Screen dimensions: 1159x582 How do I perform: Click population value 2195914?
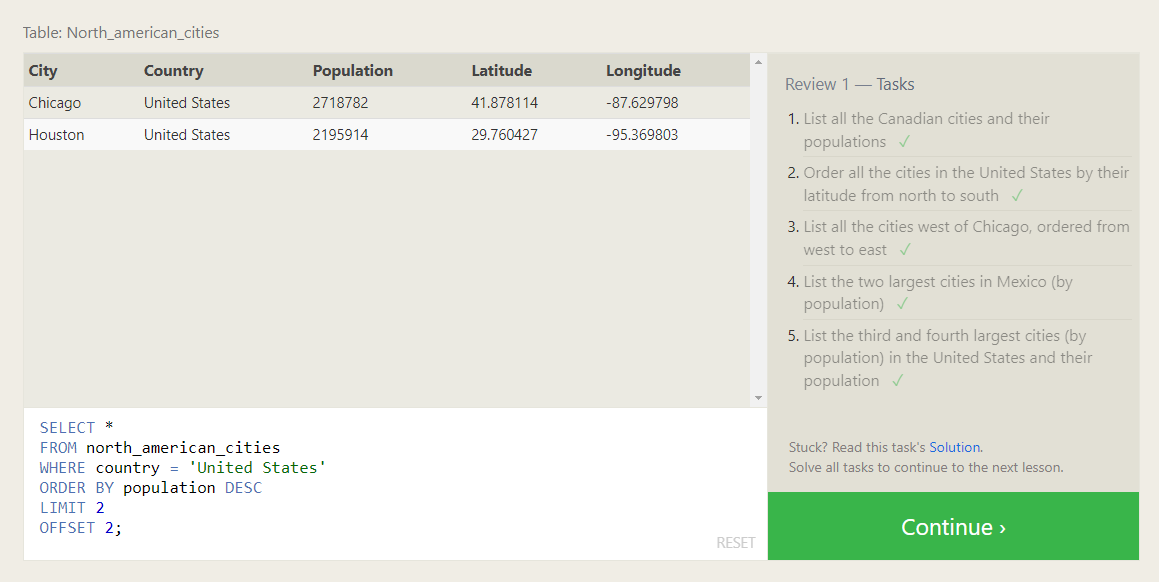tap(340, 135)
